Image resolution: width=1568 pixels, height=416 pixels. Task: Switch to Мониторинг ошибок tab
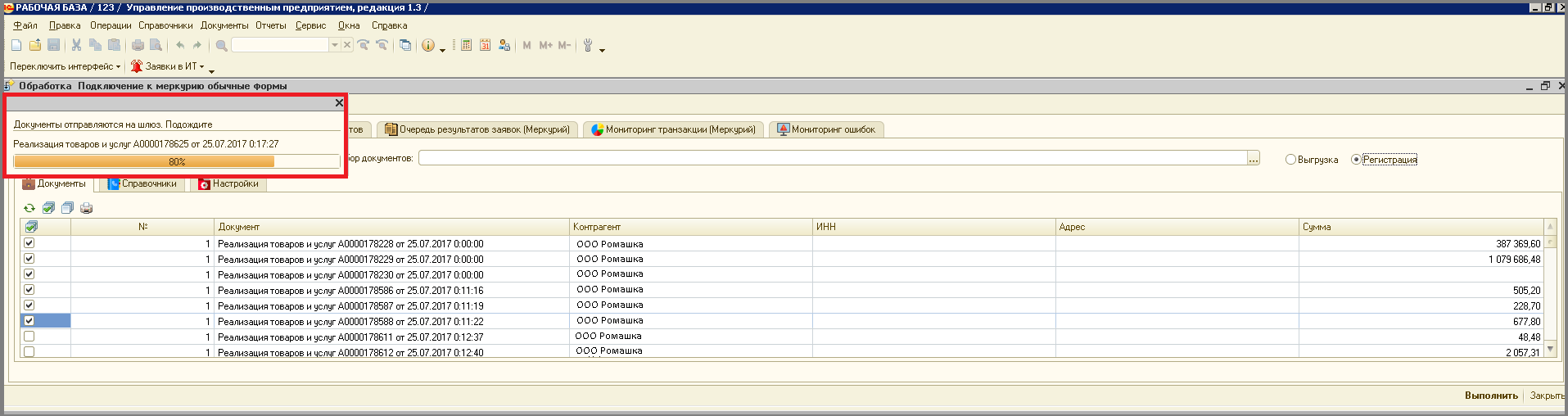[x=826, y=129]
